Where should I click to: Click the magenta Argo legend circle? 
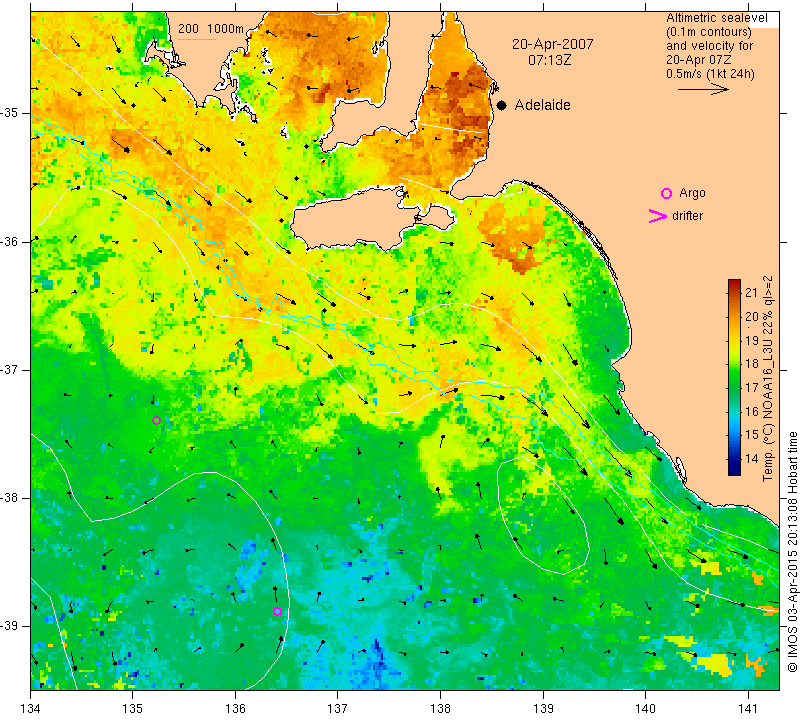click(666, 193)
